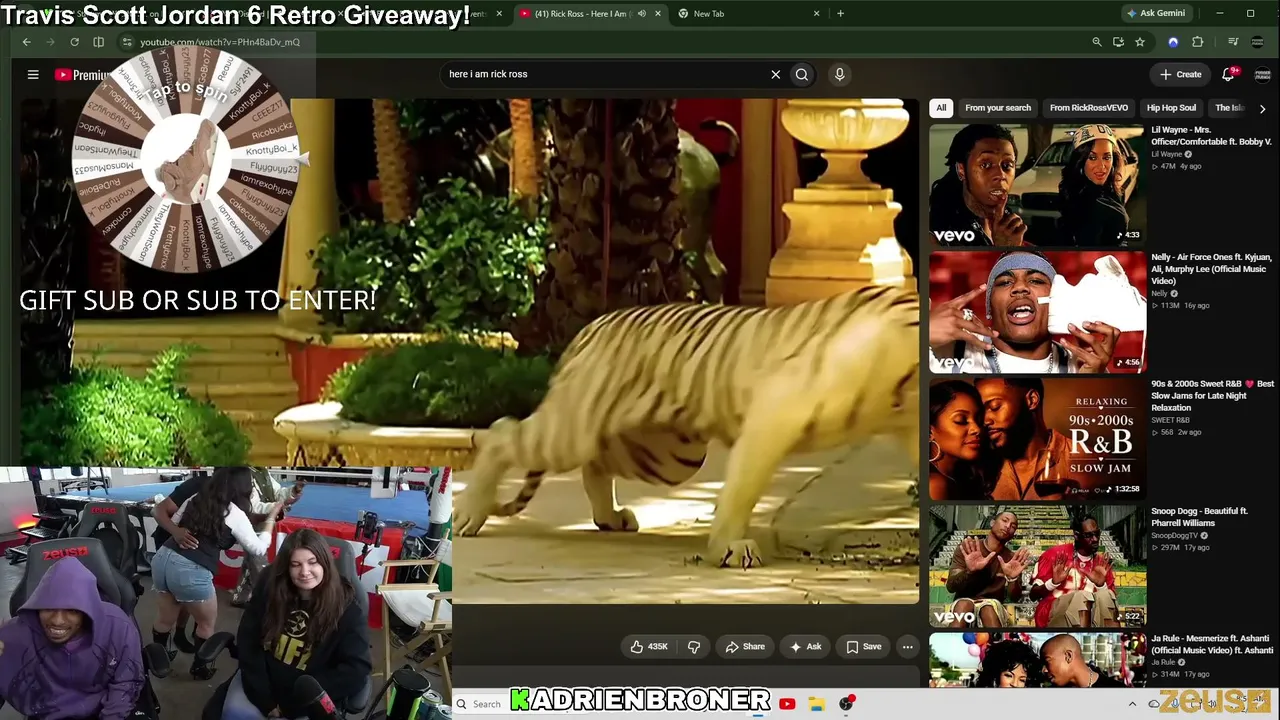Open the YouTube app icon on the taskbar
1280x720 pixels.
click(787, 704)
